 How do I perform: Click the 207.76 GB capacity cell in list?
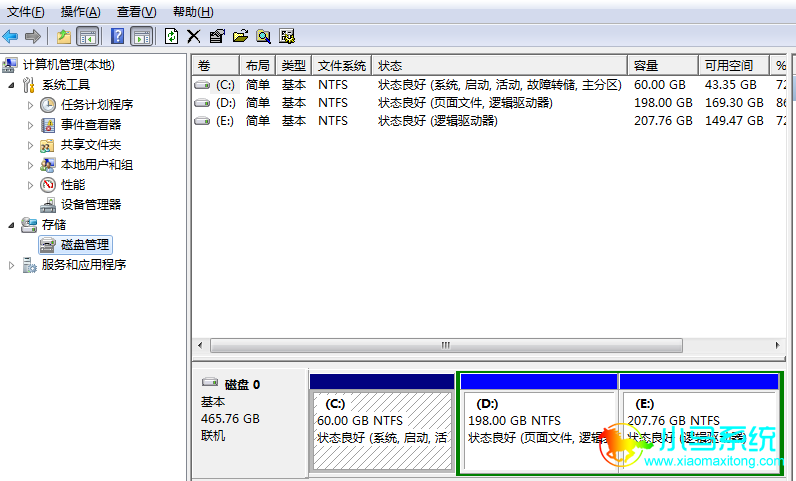tap(663, 121)
